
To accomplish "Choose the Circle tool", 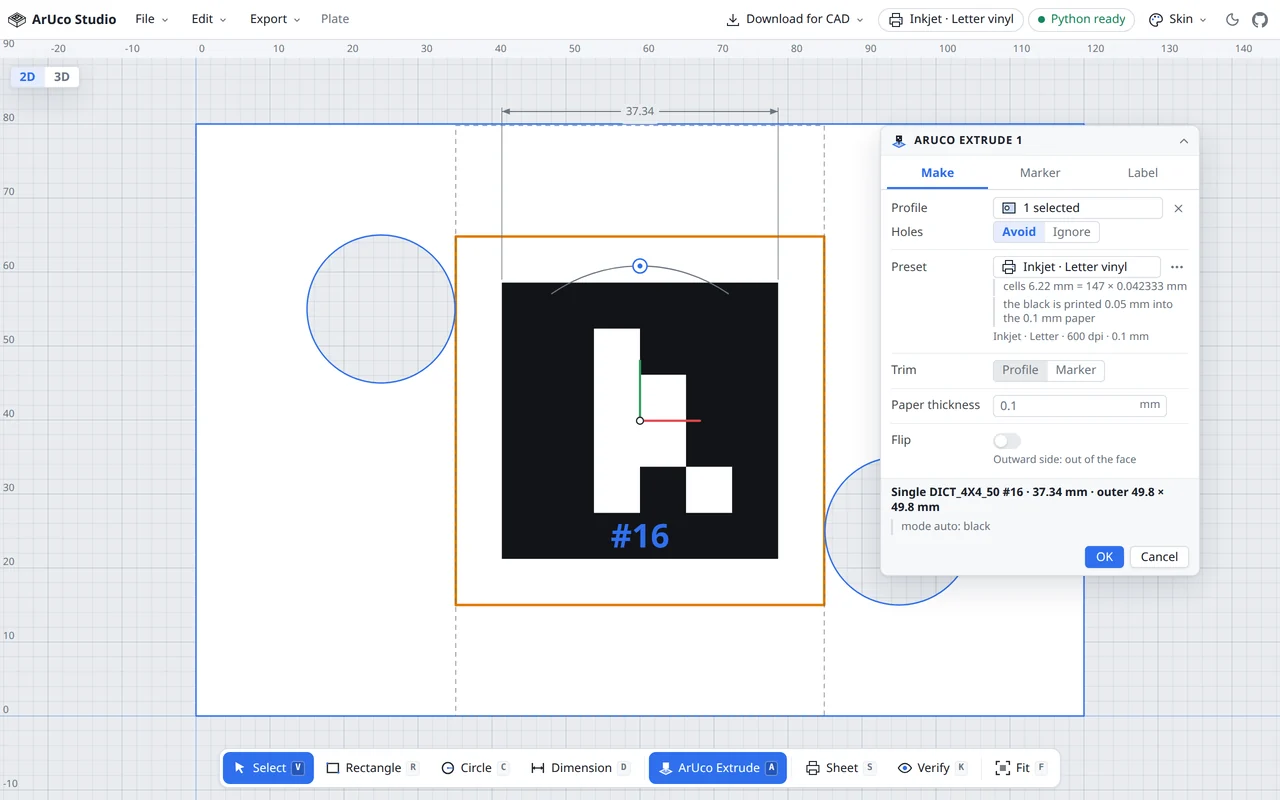I will 475,768.
